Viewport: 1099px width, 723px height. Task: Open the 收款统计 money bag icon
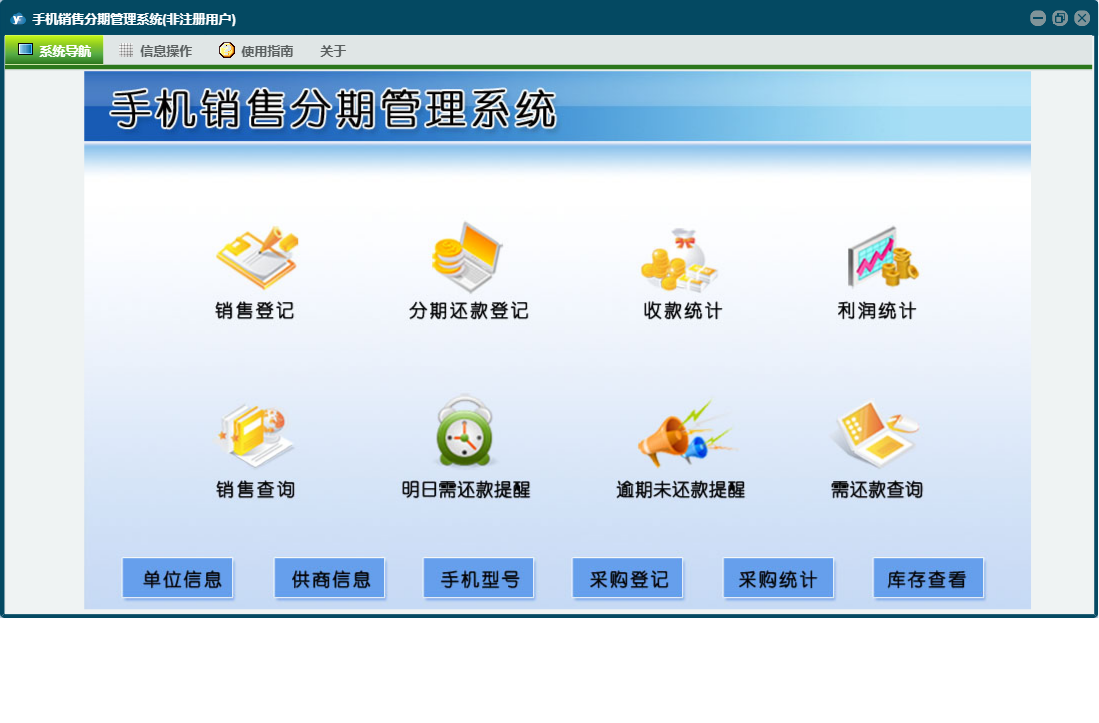pyautogui.click(x=678, y=259)
